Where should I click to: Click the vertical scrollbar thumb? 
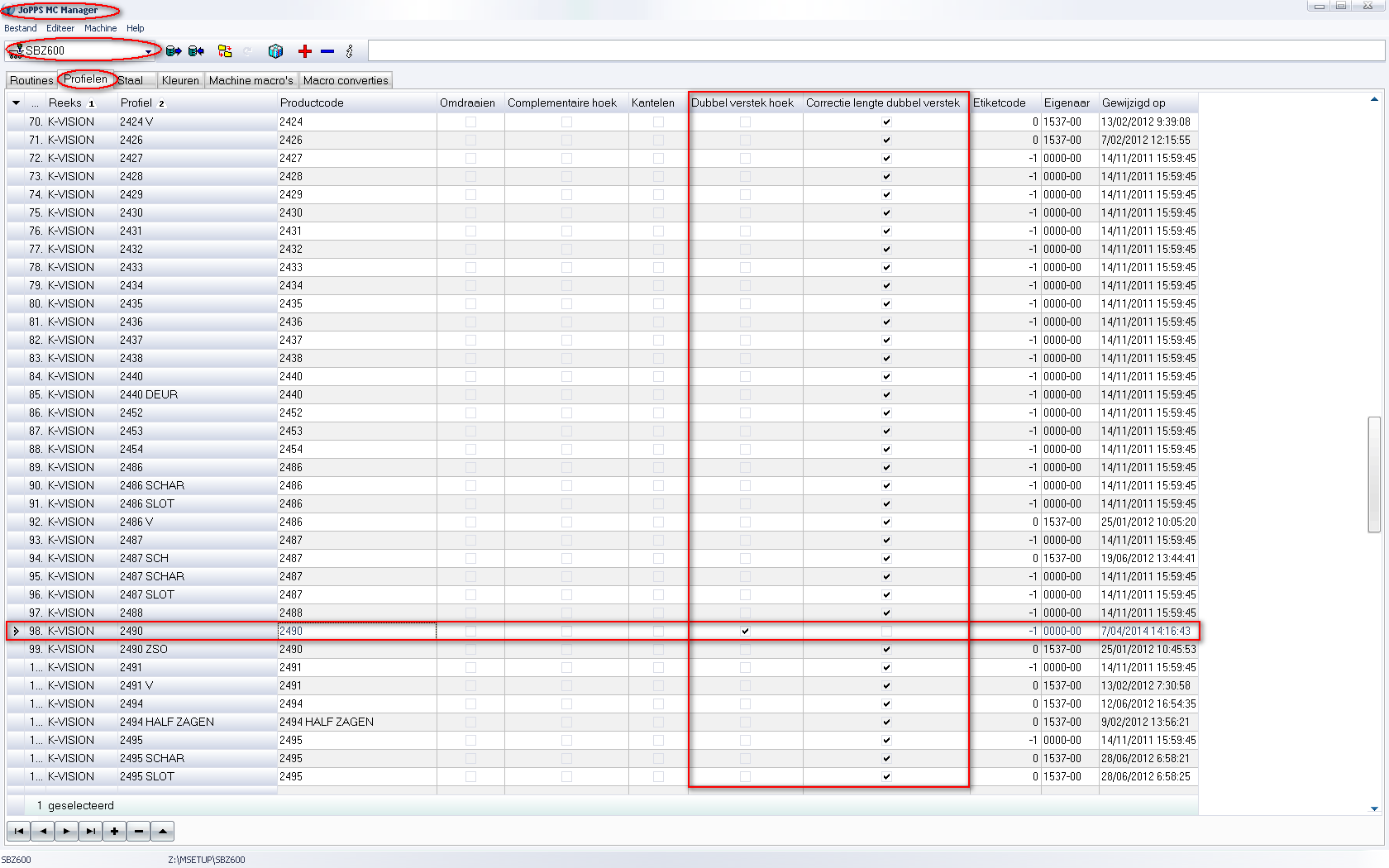pos(1374,475)
